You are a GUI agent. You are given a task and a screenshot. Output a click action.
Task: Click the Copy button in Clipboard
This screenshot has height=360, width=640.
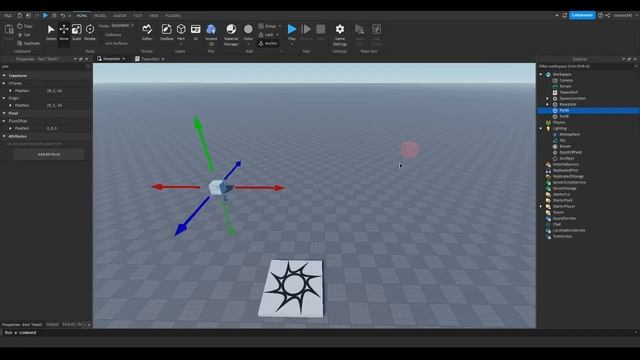25,26
